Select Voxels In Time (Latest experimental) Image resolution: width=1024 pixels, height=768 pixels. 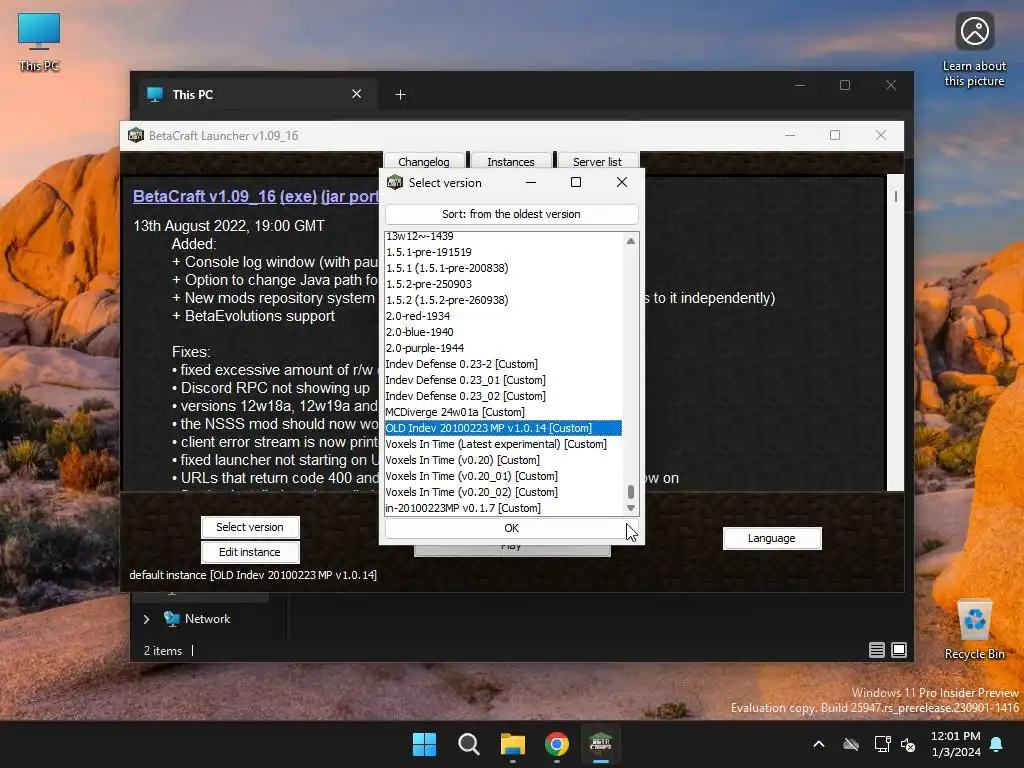(503, 444)
